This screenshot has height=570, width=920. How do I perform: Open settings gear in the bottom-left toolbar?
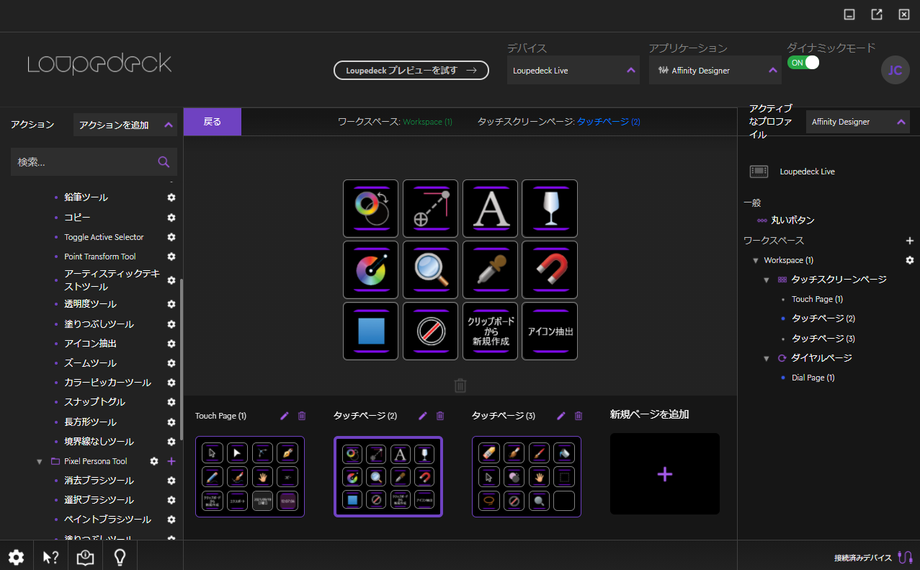tap(16, 557)
